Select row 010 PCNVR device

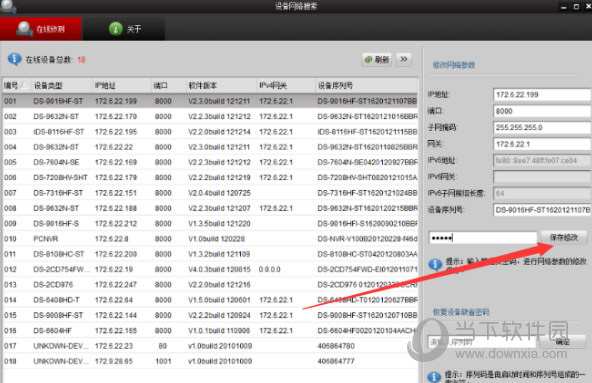pyautogui.click(x=210, y=239)
